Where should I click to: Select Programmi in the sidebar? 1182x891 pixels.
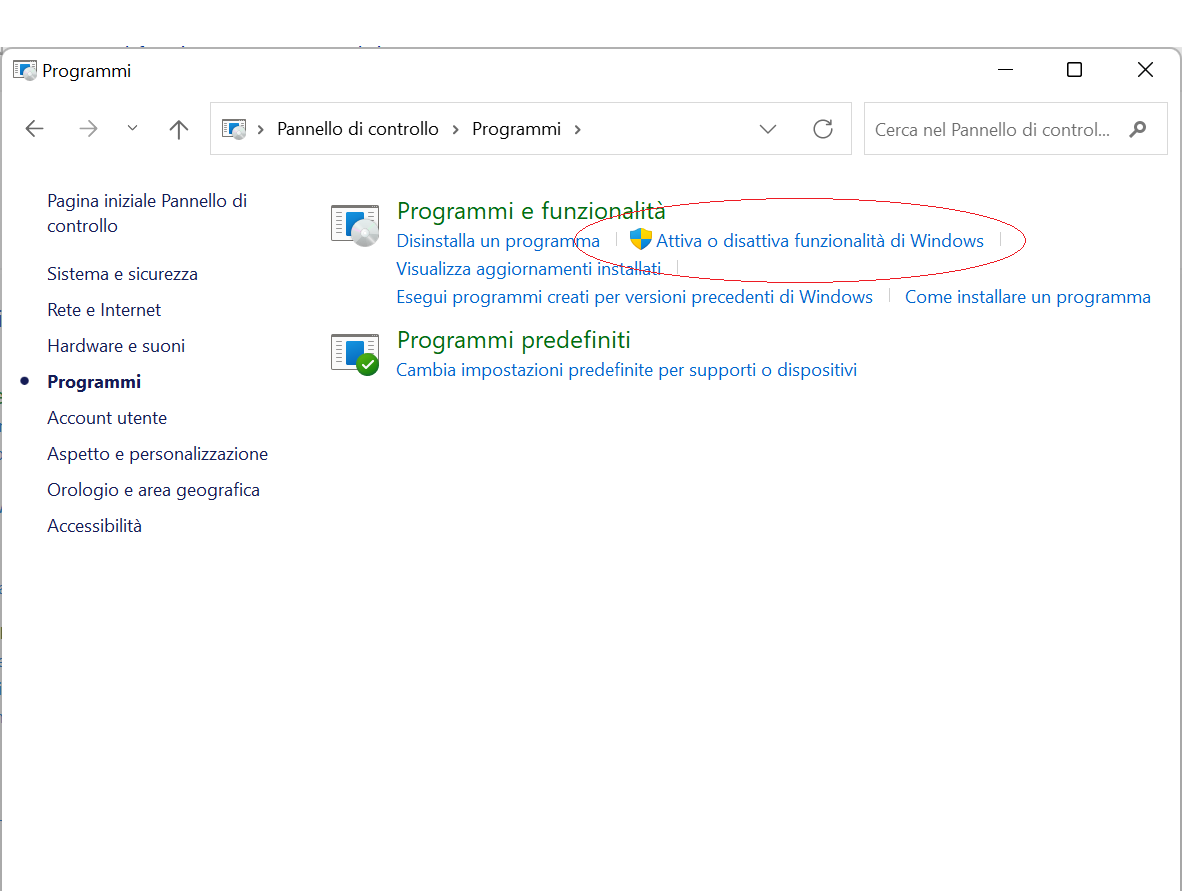94,382
